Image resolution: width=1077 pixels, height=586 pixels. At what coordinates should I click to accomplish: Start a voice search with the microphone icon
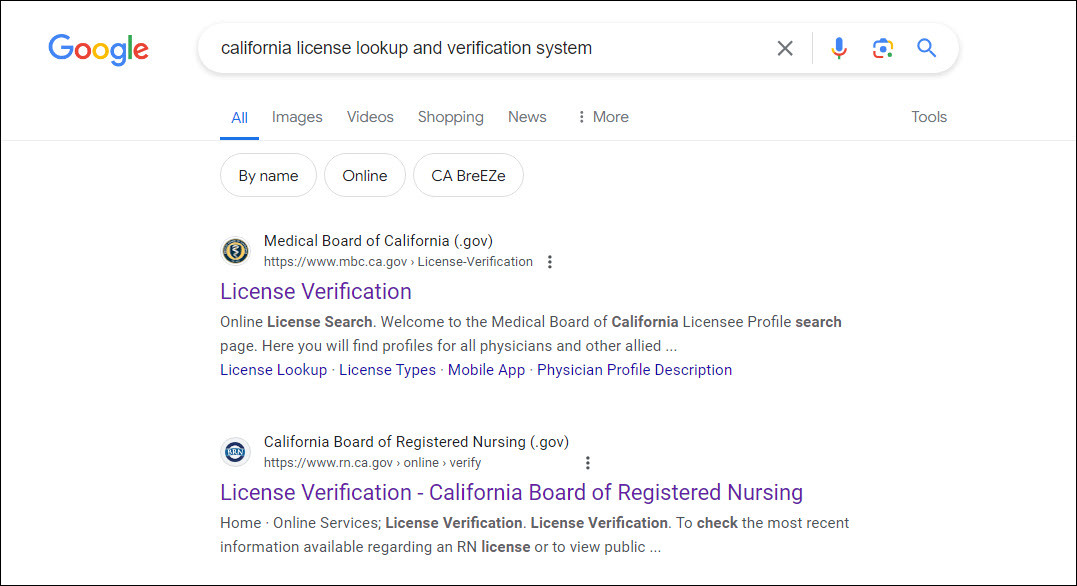point(838,47)
